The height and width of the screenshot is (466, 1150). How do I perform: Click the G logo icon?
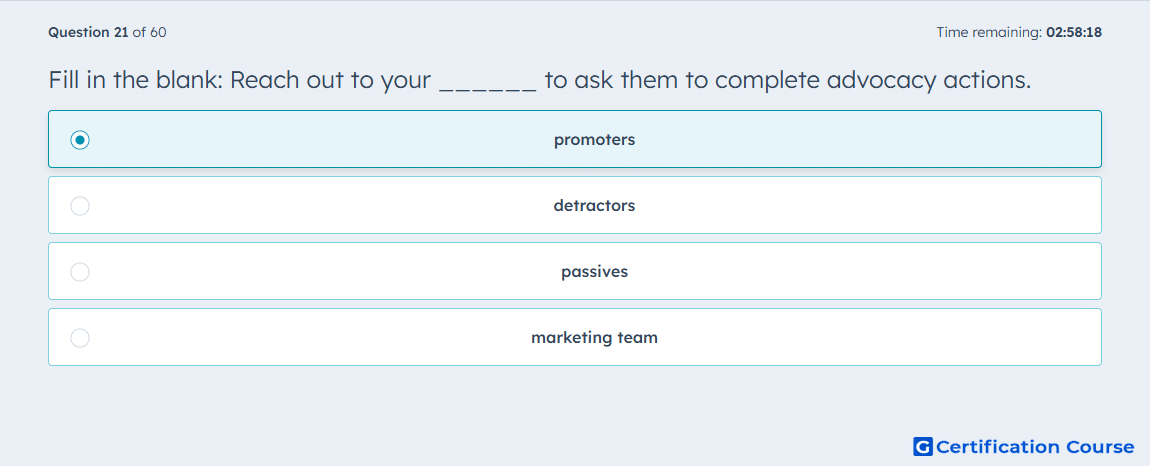coord(923,446)
